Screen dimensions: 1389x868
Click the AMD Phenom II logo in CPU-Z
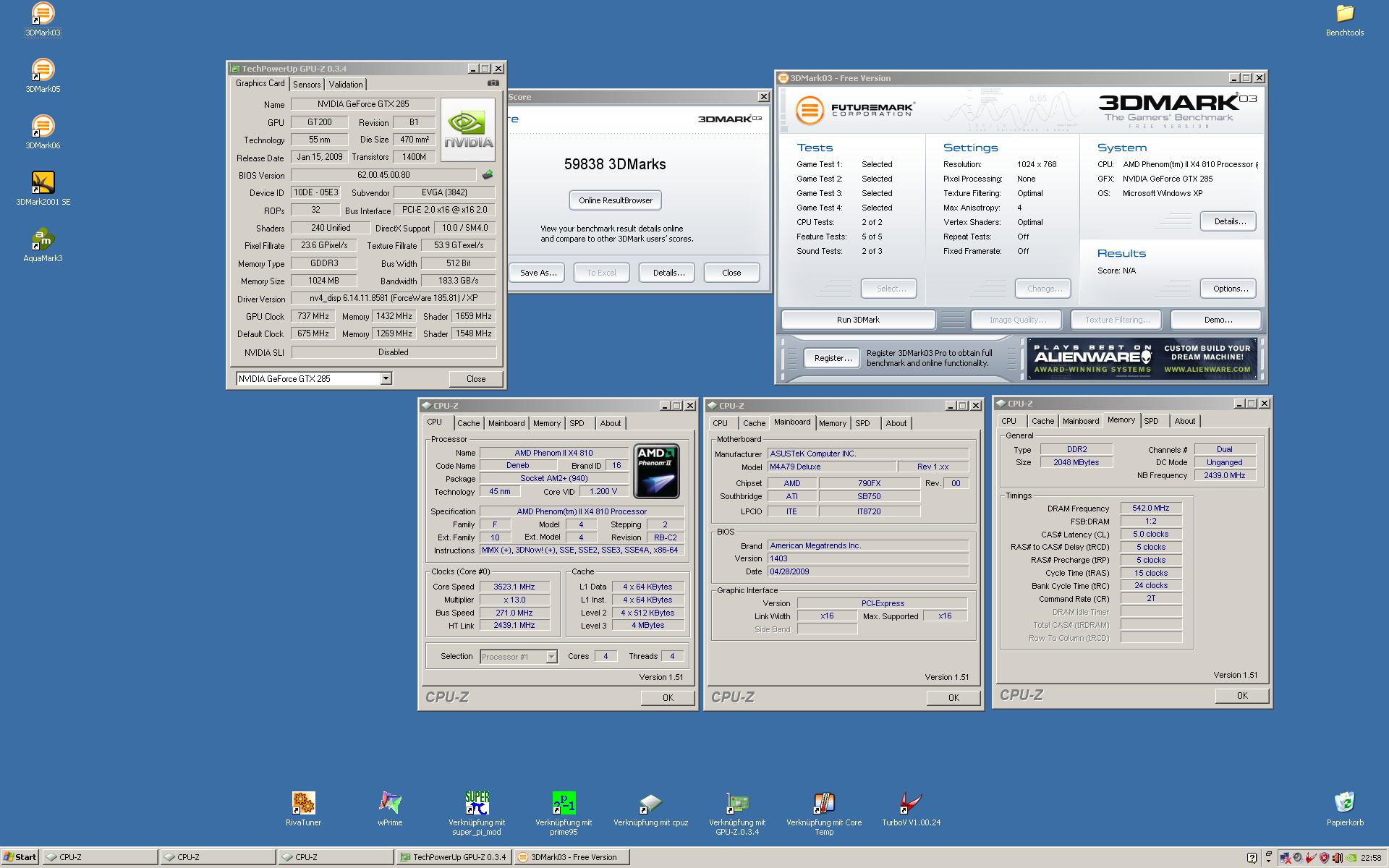[x=656, y=471]
